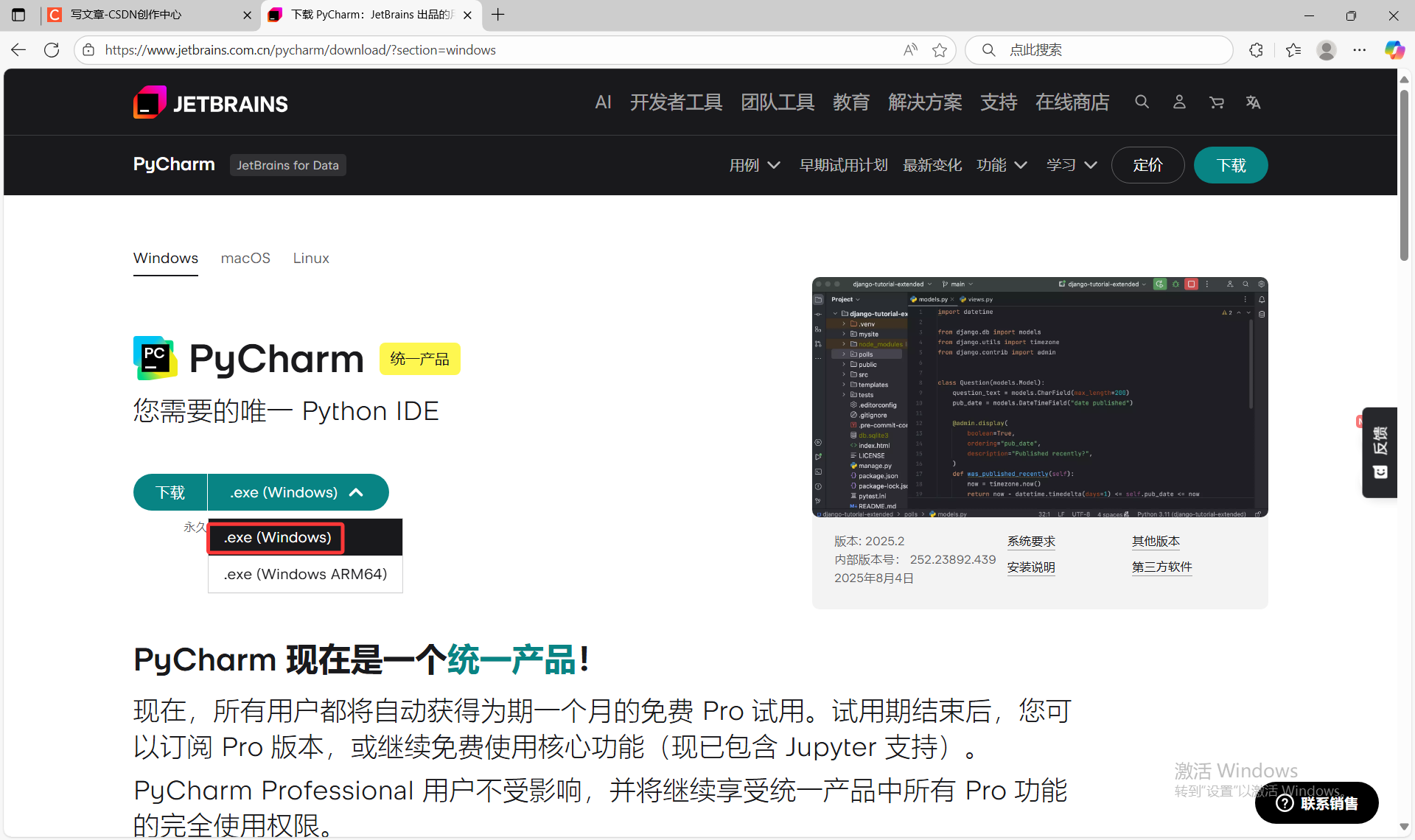Open Copilot from the browser toolbar
Image resolution: width=1415 pixels, height=840 pixels.
1394,49
